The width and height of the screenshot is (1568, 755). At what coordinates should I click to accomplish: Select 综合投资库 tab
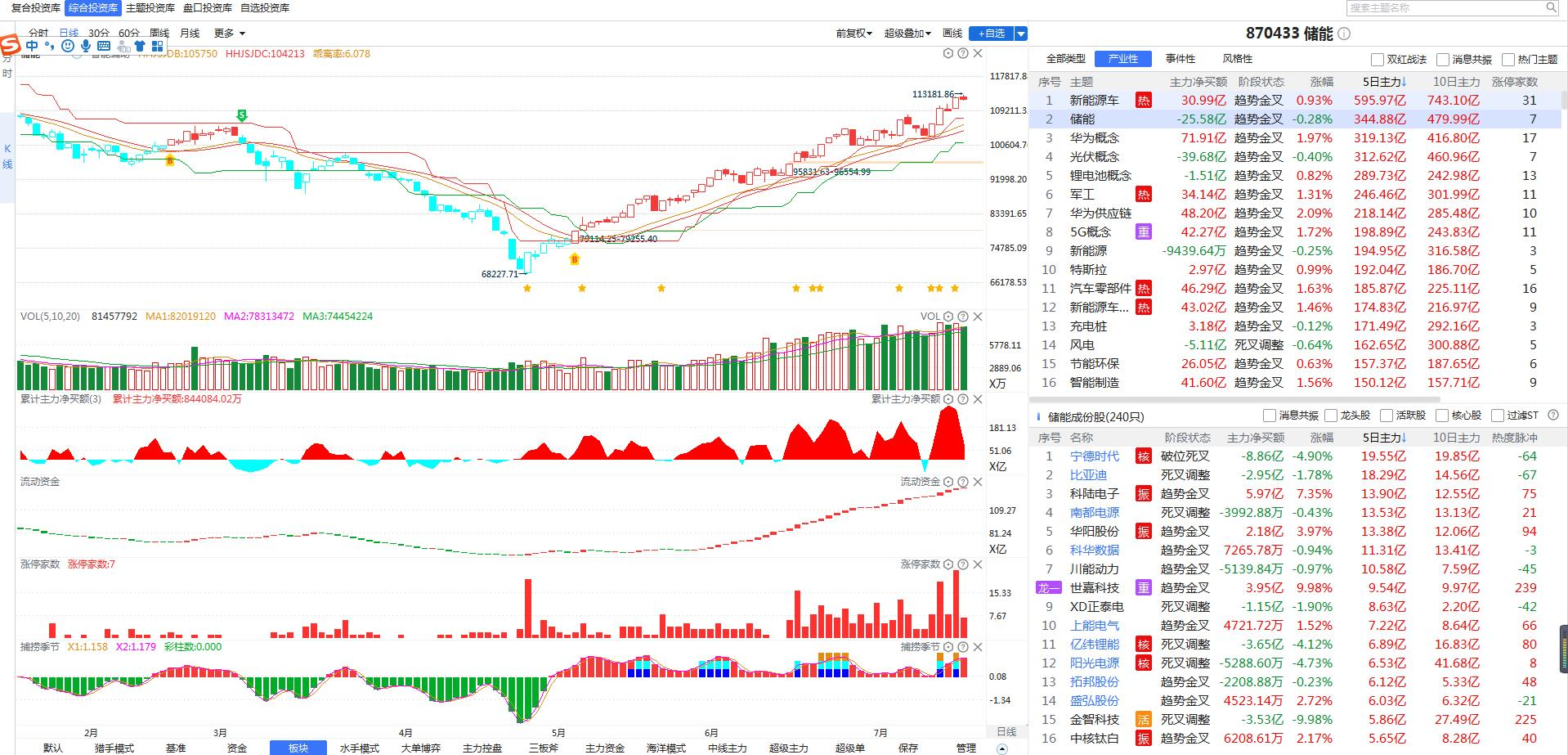pyautogui.click(x=93, y=8)
